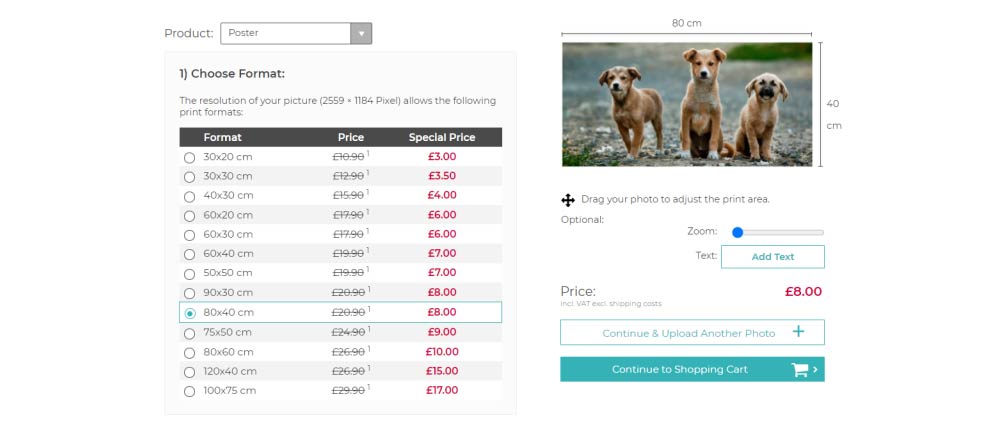The width and height of the screenshot is (1000, 444).
Task: Select the 100x75 cm radio button
Action: tap(189, 392)
